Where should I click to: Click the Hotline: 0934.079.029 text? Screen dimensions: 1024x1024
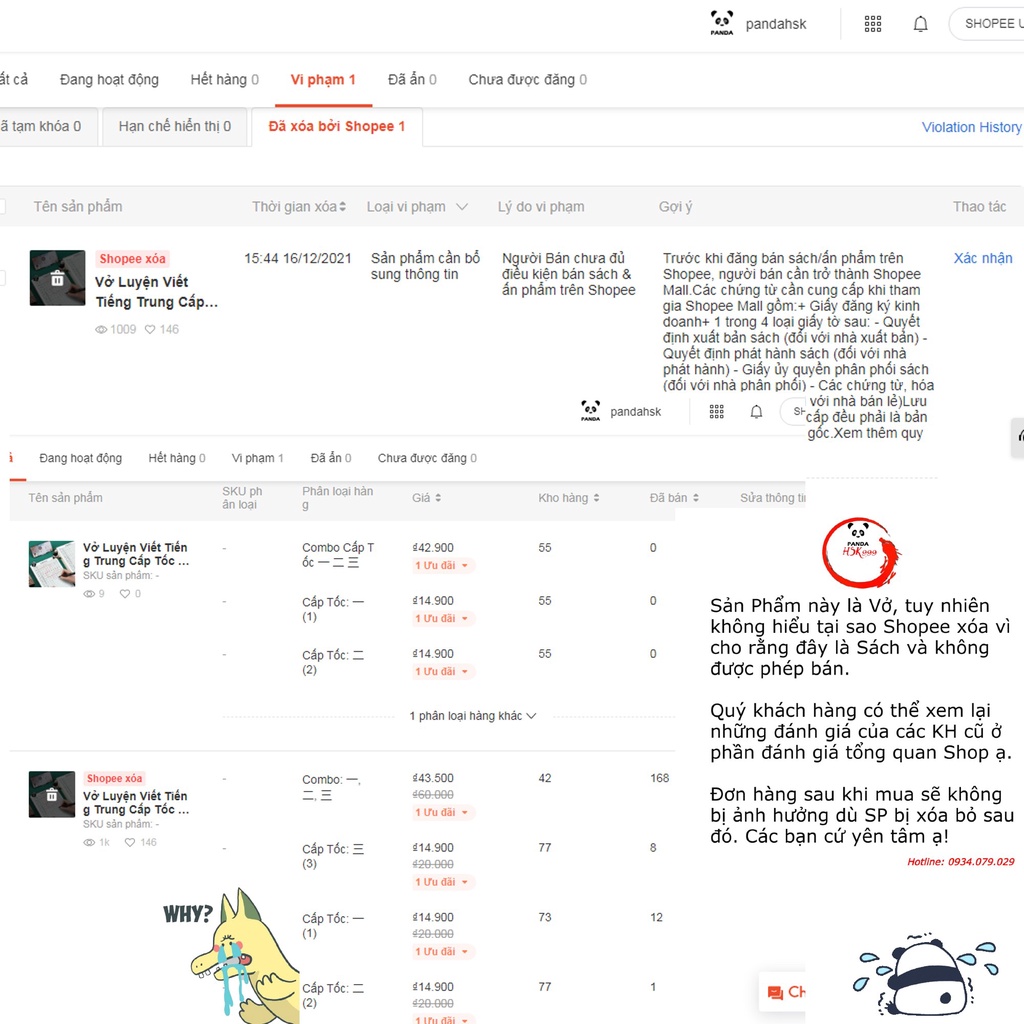tap(961, 862)
